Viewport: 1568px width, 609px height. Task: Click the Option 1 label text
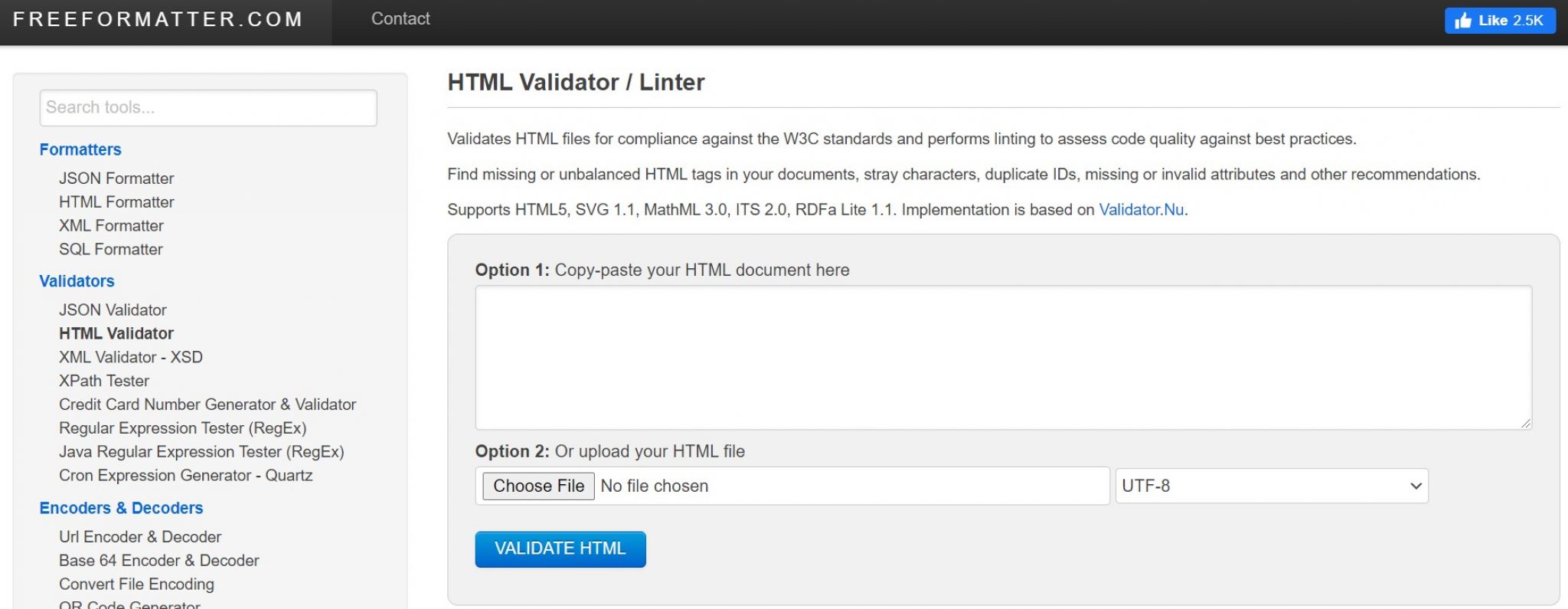[x=662, y=270]
